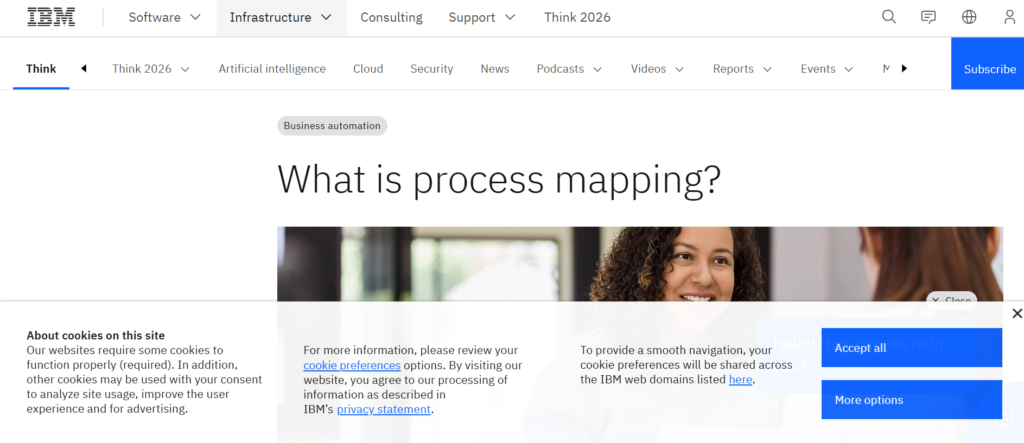Expand the Videos submenu
The height and width of the screenshot is (443, 1024).
coord(657,69)
